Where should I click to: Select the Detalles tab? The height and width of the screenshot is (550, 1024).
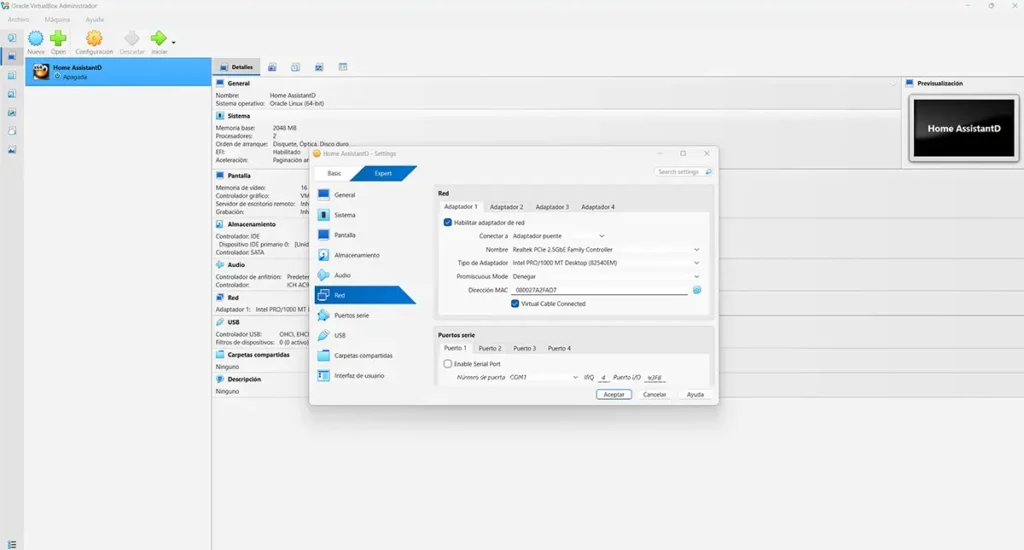[x=237, y=67]
